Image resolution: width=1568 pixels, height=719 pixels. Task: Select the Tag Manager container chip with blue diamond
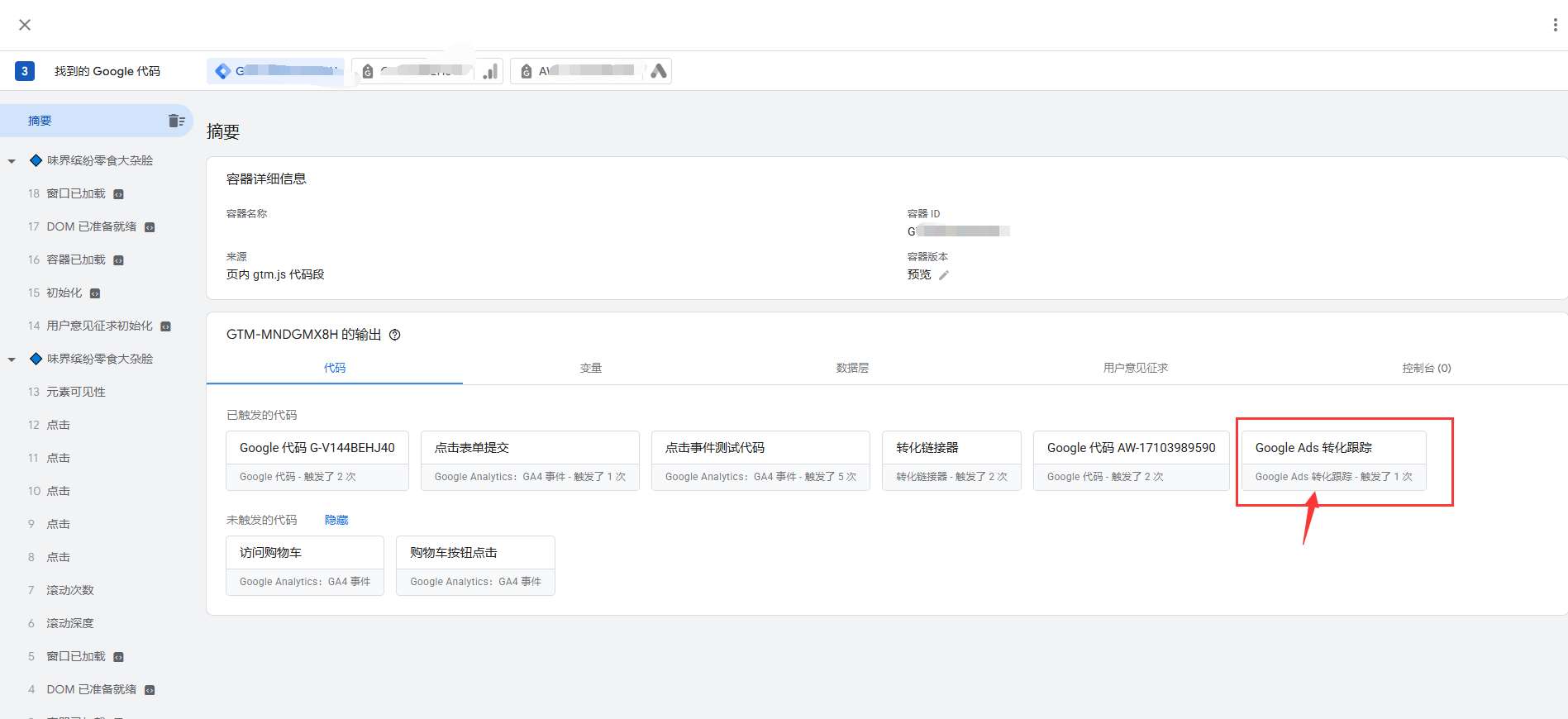pyautogui.click(x=275, y=71)
